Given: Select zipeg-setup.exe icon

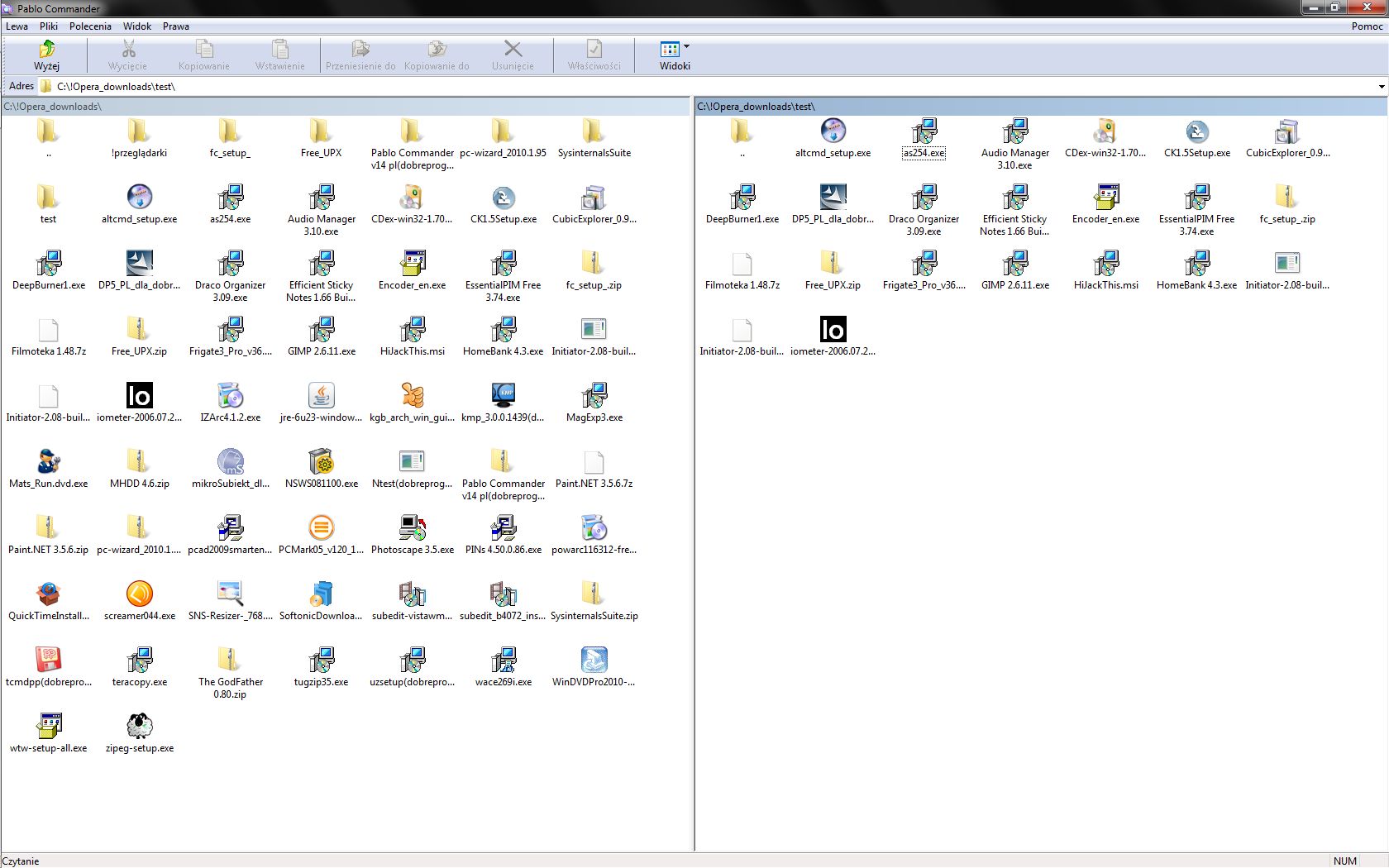Looking at the screenshot, I should (139, 727).
